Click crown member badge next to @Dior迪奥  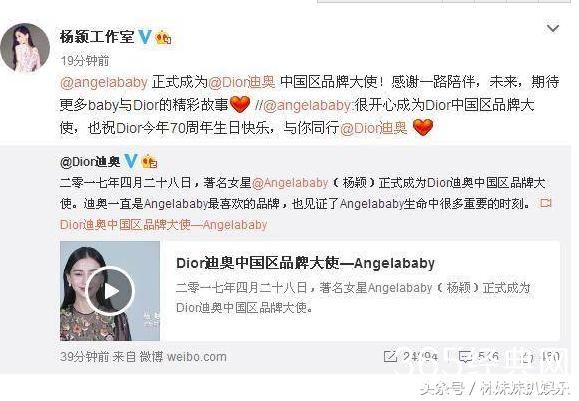(150, 162)
